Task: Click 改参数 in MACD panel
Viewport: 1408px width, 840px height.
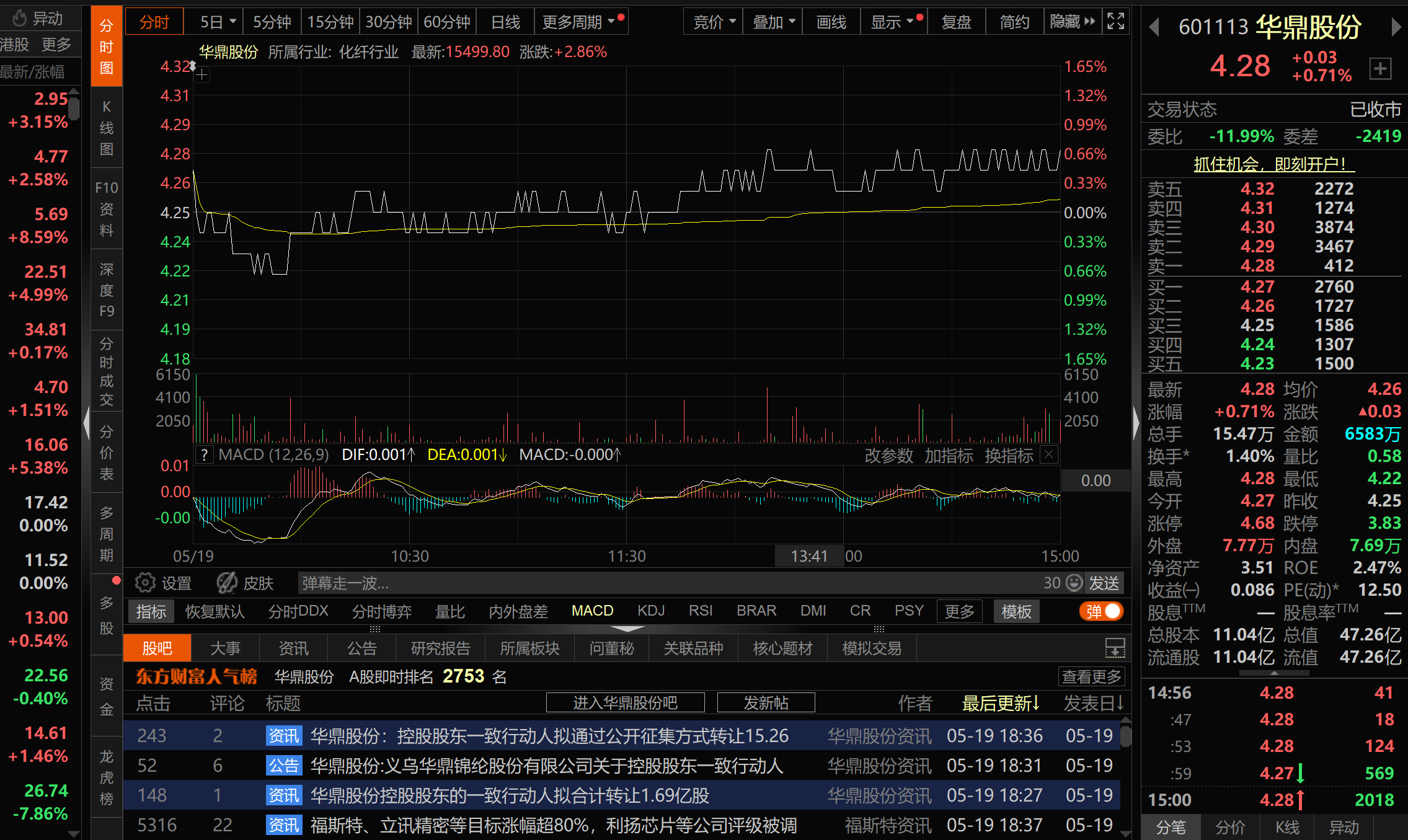Action: [x=889, y=456]
